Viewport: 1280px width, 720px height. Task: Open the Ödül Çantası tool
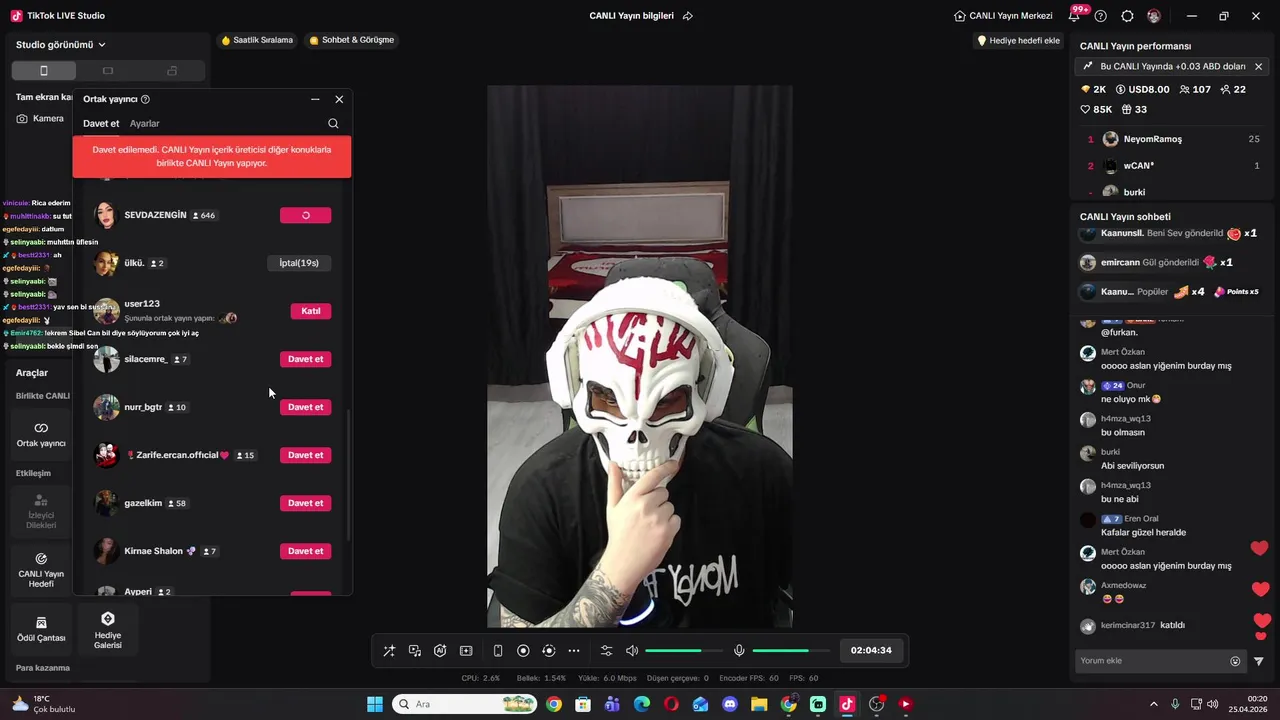[41, 628]
